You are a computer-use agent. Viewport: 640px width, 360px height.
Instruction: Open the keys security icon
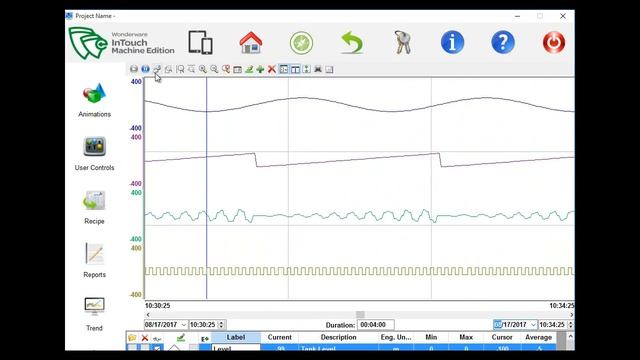pos(403,42)
